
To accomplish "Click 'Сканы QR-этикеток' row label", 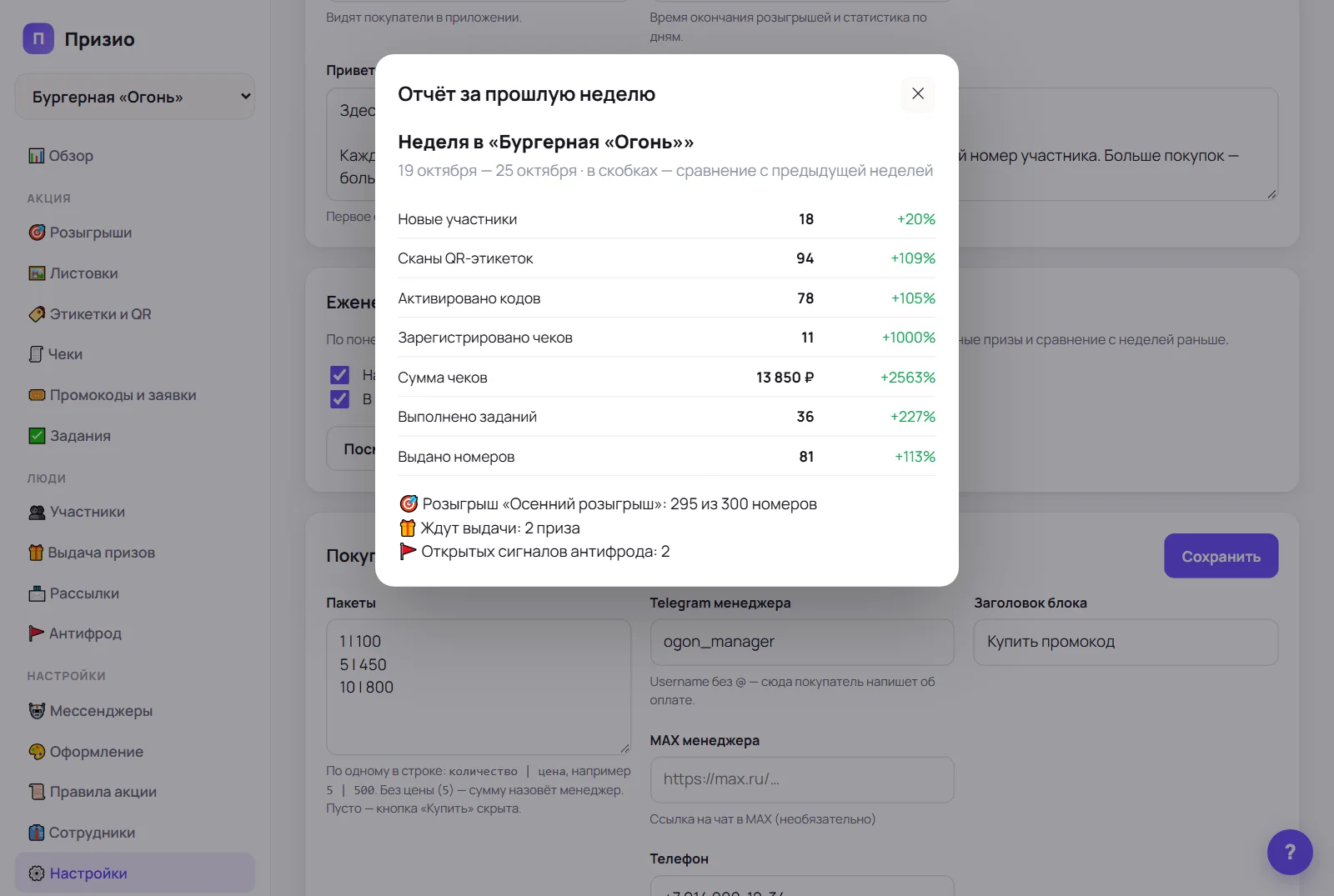I will click(x=465, y=258).
